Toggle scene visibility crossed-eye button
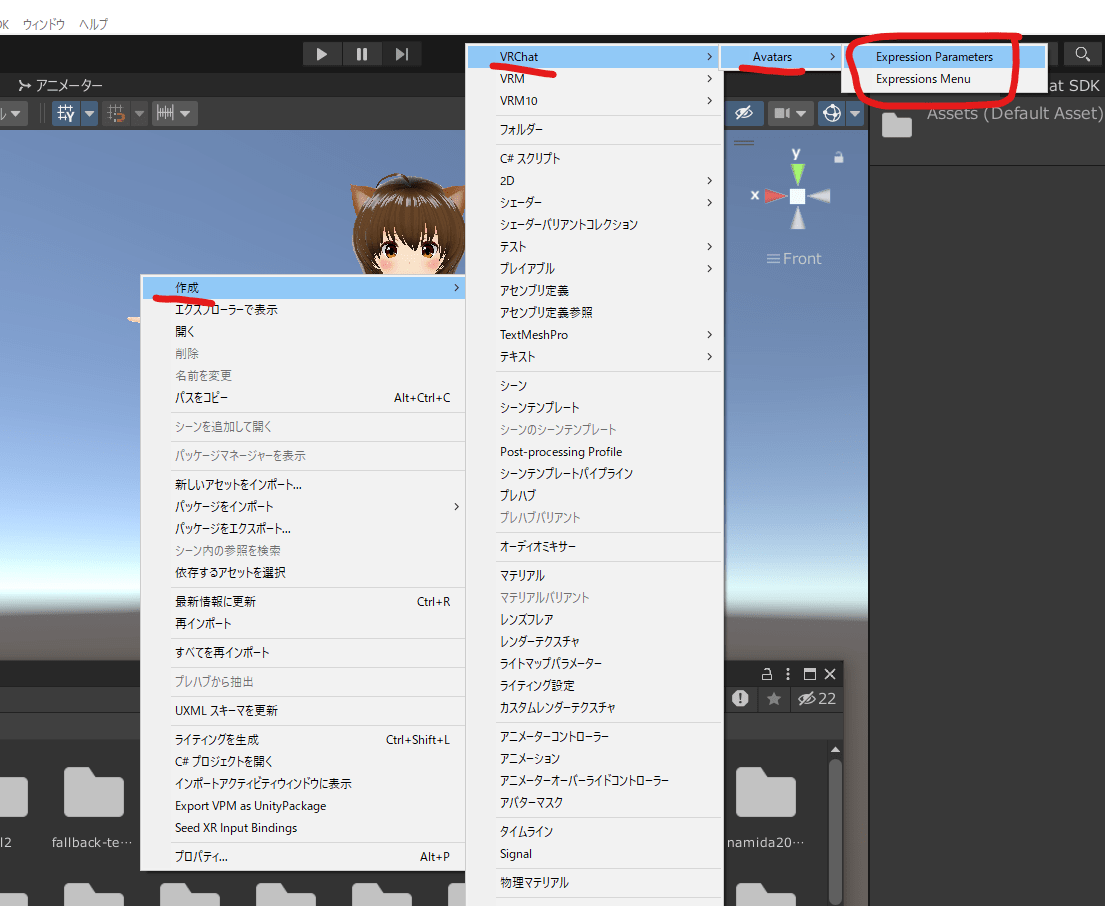This screenshot has width=1105, height=906. [x=742, y=113]
